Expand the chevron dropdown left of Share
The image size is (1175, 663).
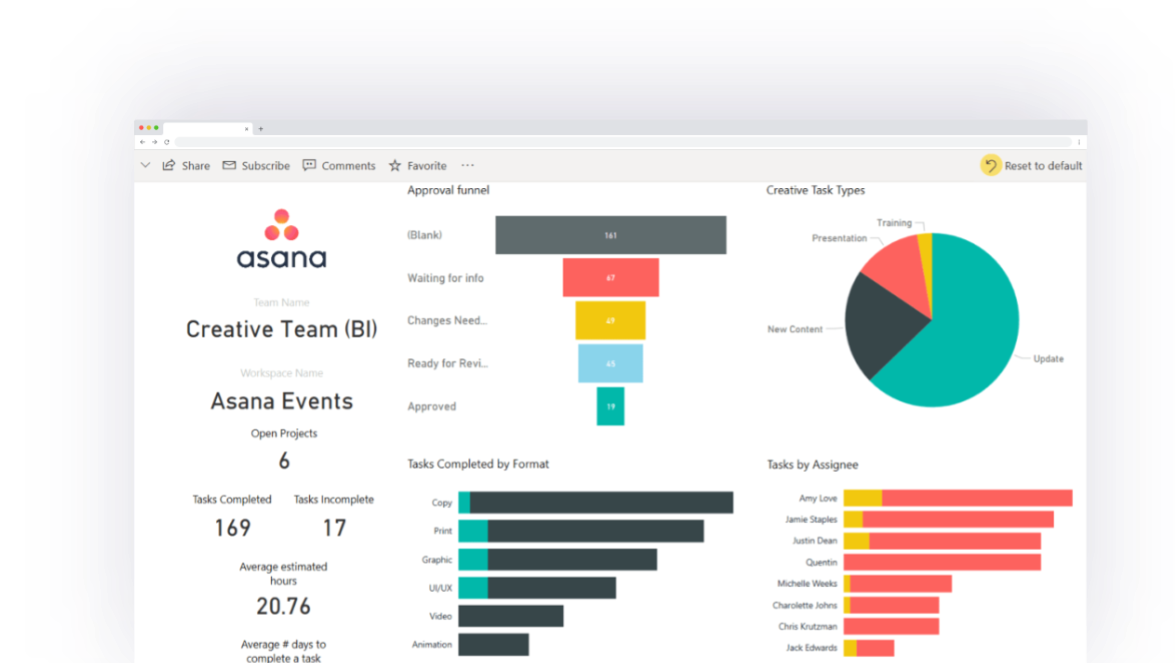coord(145,165)
